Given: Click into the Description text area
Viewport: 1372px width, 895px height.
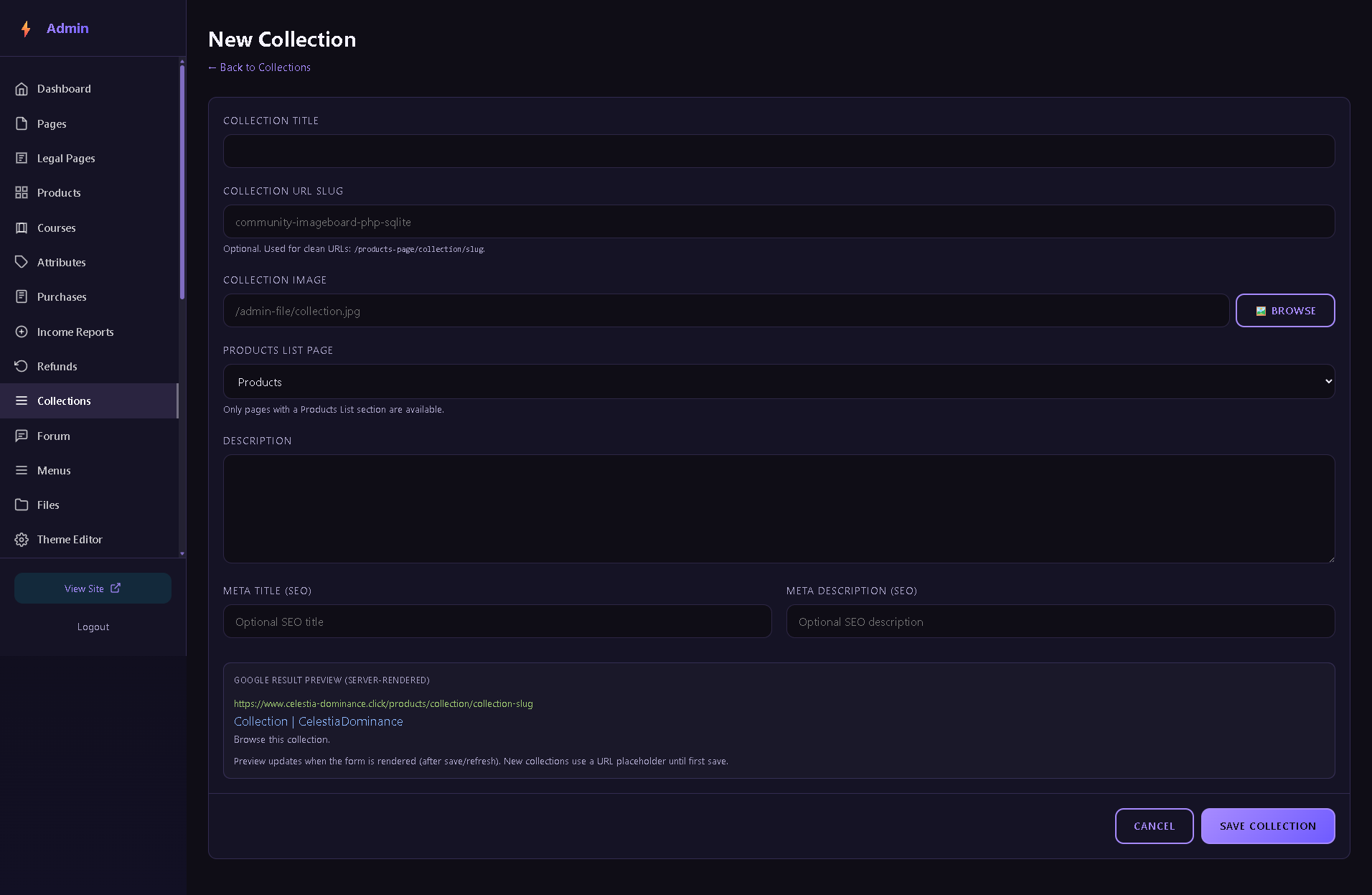Looking at the screenshot, I should click(779, 509).
